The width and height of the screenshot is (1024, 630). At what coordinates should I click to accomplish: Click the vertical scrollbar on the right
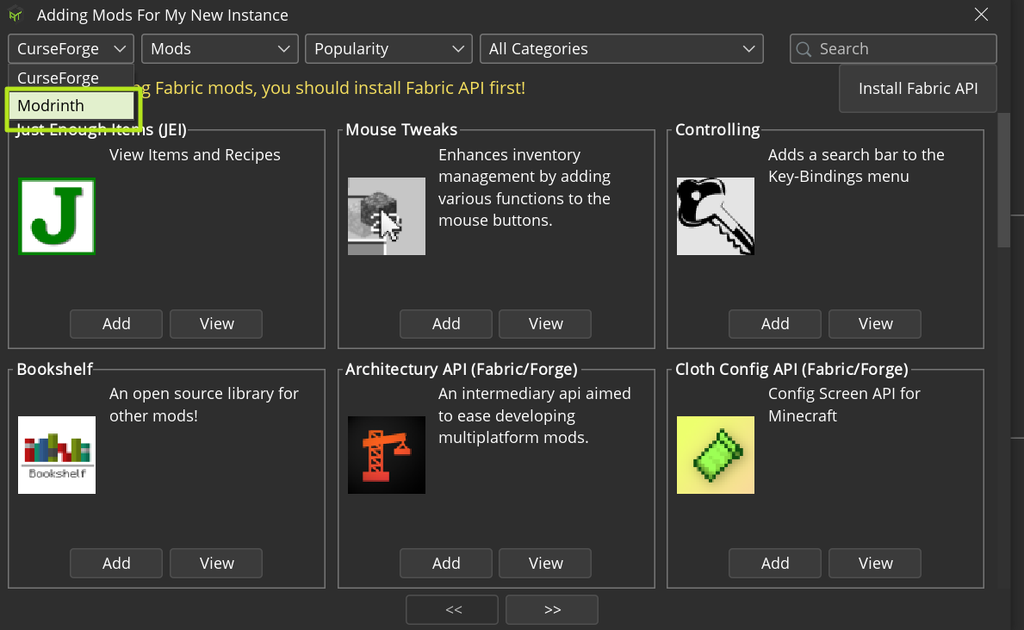click(x=1004, y=180)
